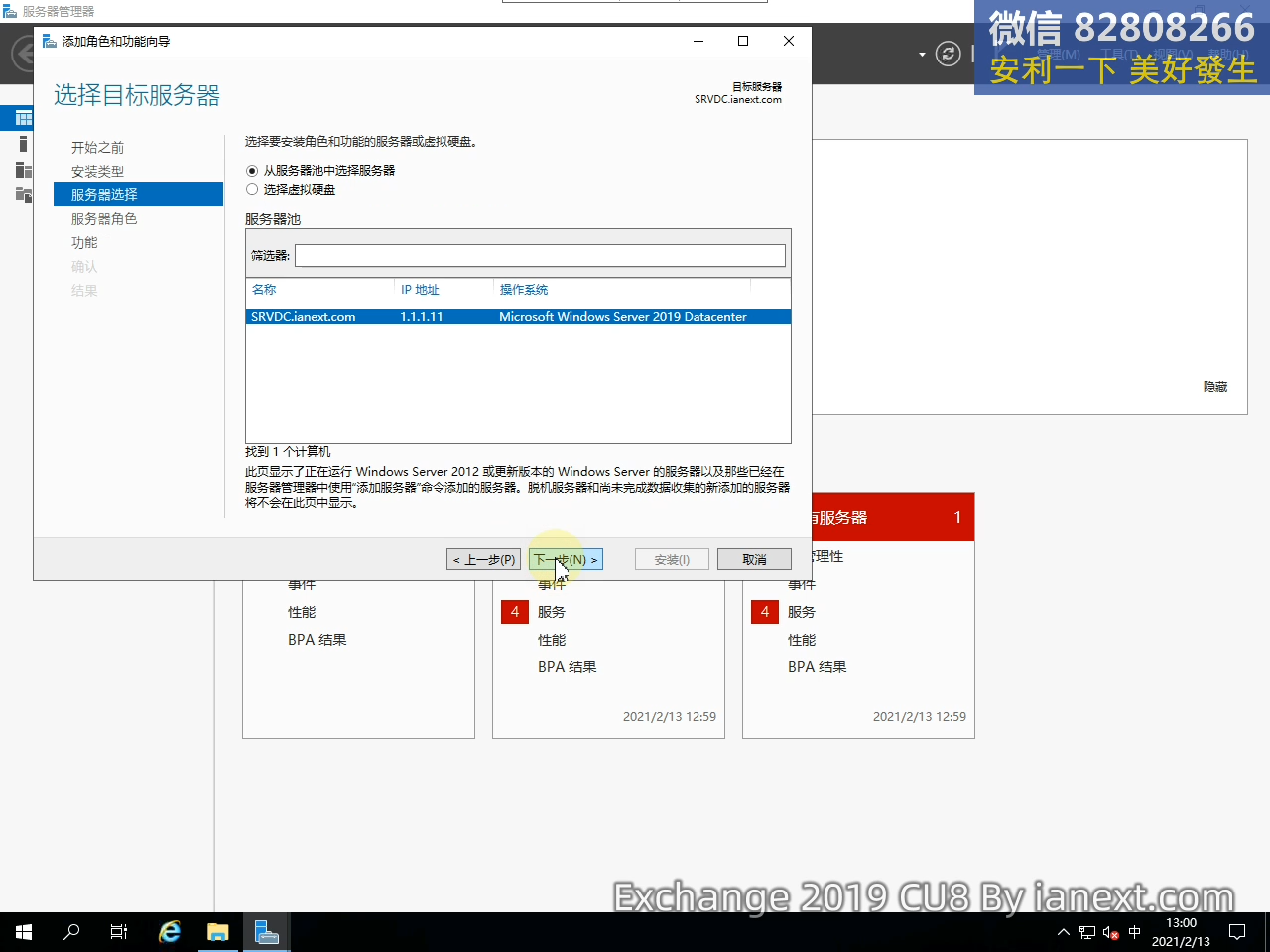Viewport: 1270px width, 952px height.
Task: Go to 功能 wizard step
Action: (84, 242)
